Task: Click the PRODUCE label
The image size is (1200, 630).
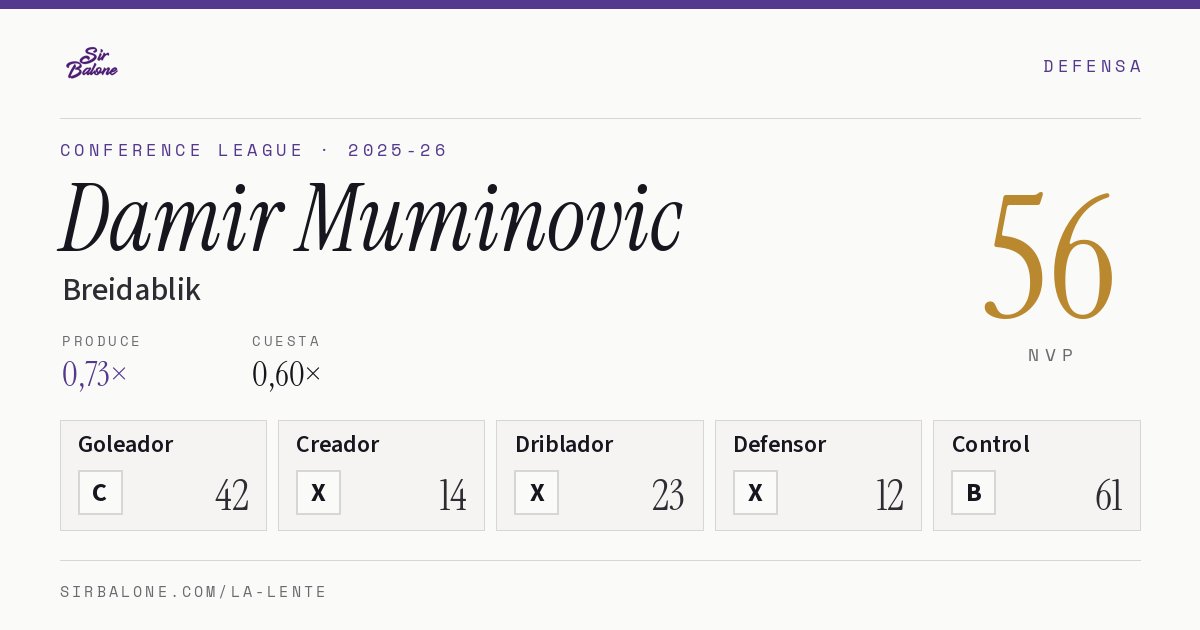Action: pos(102,341)
